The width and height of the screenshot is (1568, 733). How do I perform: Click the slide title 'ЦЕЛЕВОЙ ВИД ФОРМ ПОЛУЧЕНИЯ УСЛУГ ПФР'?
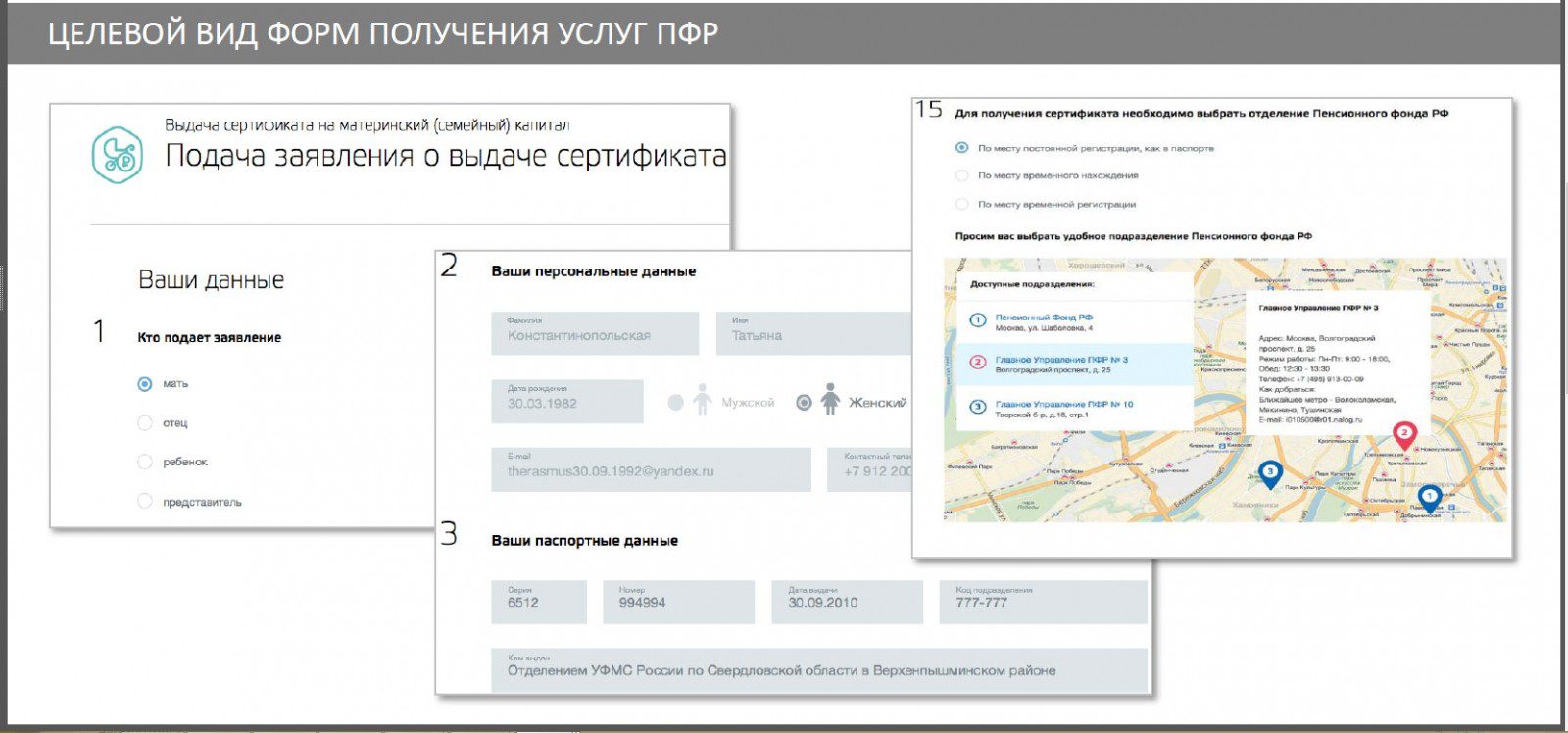click(383, 33)
